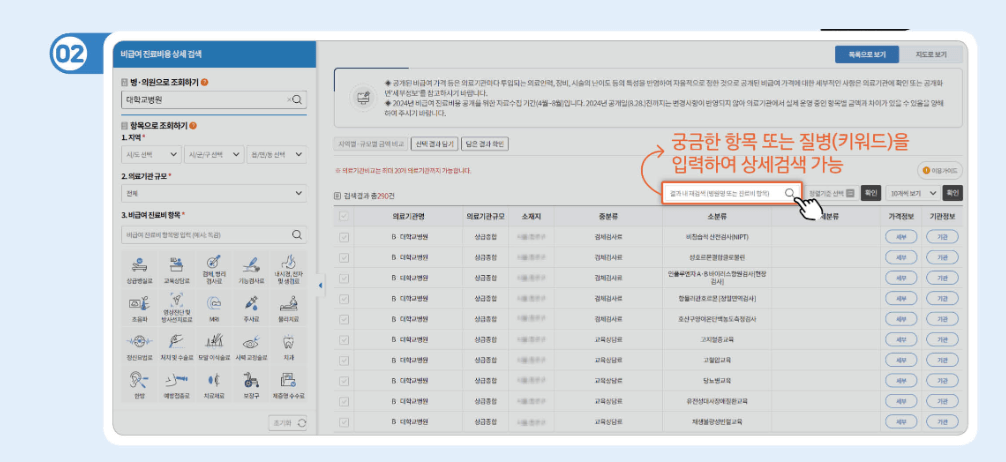This screenshot has height=462, width=1006.
Task: Toggle the select-all checkbox in table header
Action: tap(344, 217)
